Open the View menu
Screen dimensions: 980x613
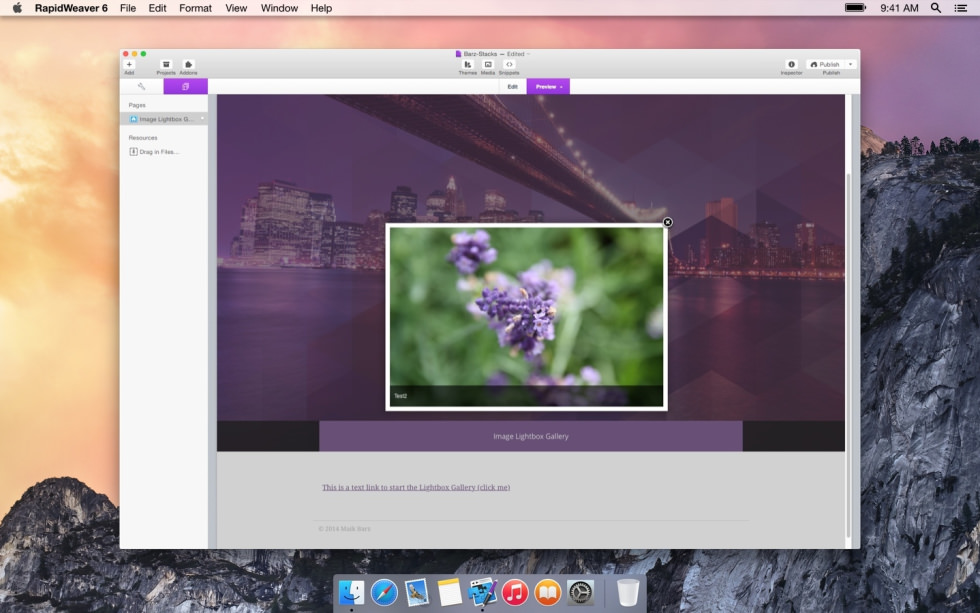pyautogui.click(x=236, y=8)
